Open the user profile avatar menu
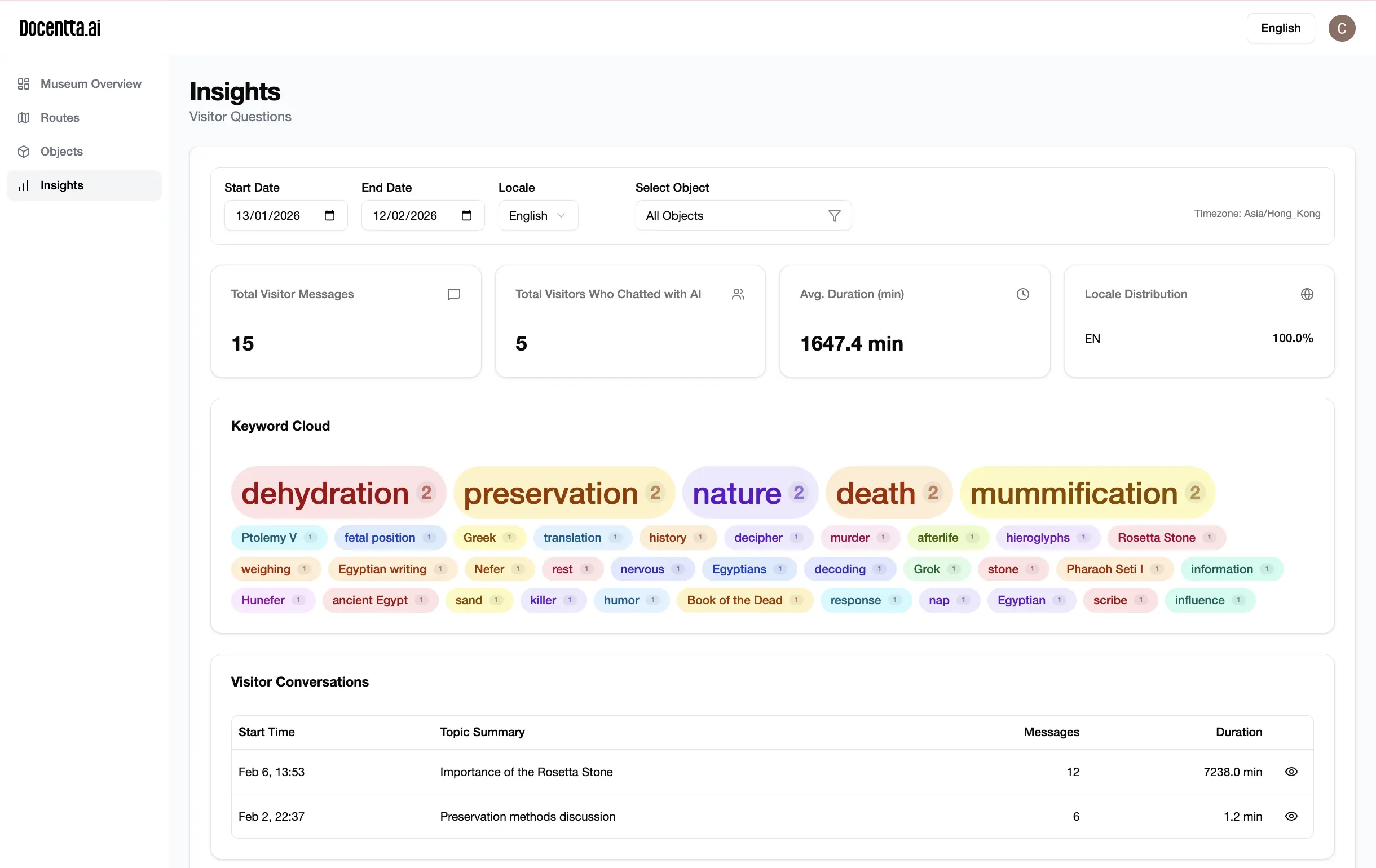1376x868 pixels. 1342,28
